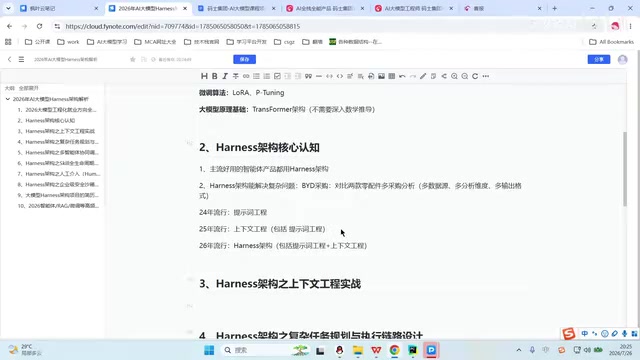
Task: Open outline item 10 in sidebar
Action: pyautogui.click(x=58, y=206)
